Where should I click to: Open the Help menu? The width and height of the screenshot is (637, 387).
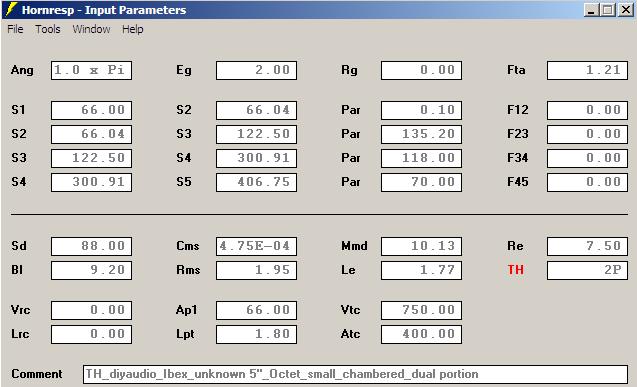pos(132,29)
